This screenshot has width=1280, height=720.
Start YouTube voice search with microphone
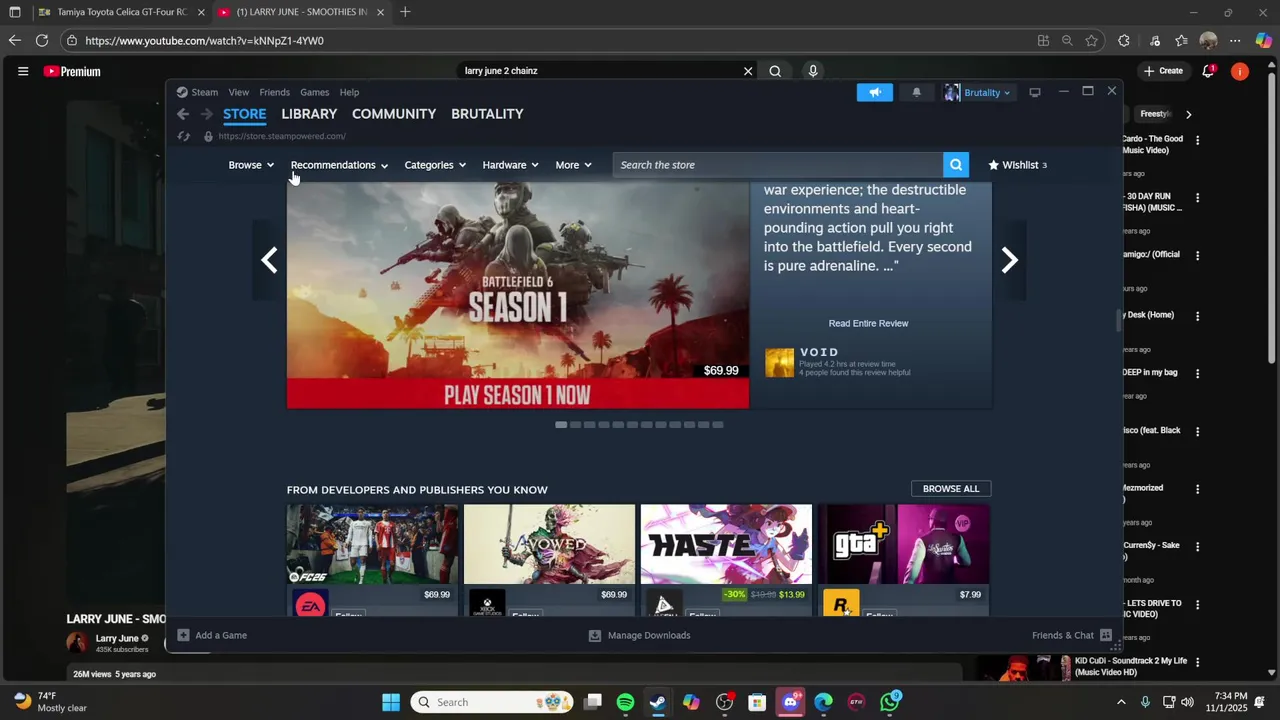pos(813,71)
